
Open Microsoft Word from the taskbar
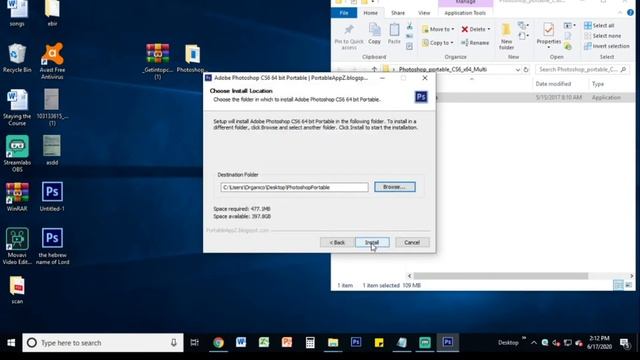pos(241,342)
